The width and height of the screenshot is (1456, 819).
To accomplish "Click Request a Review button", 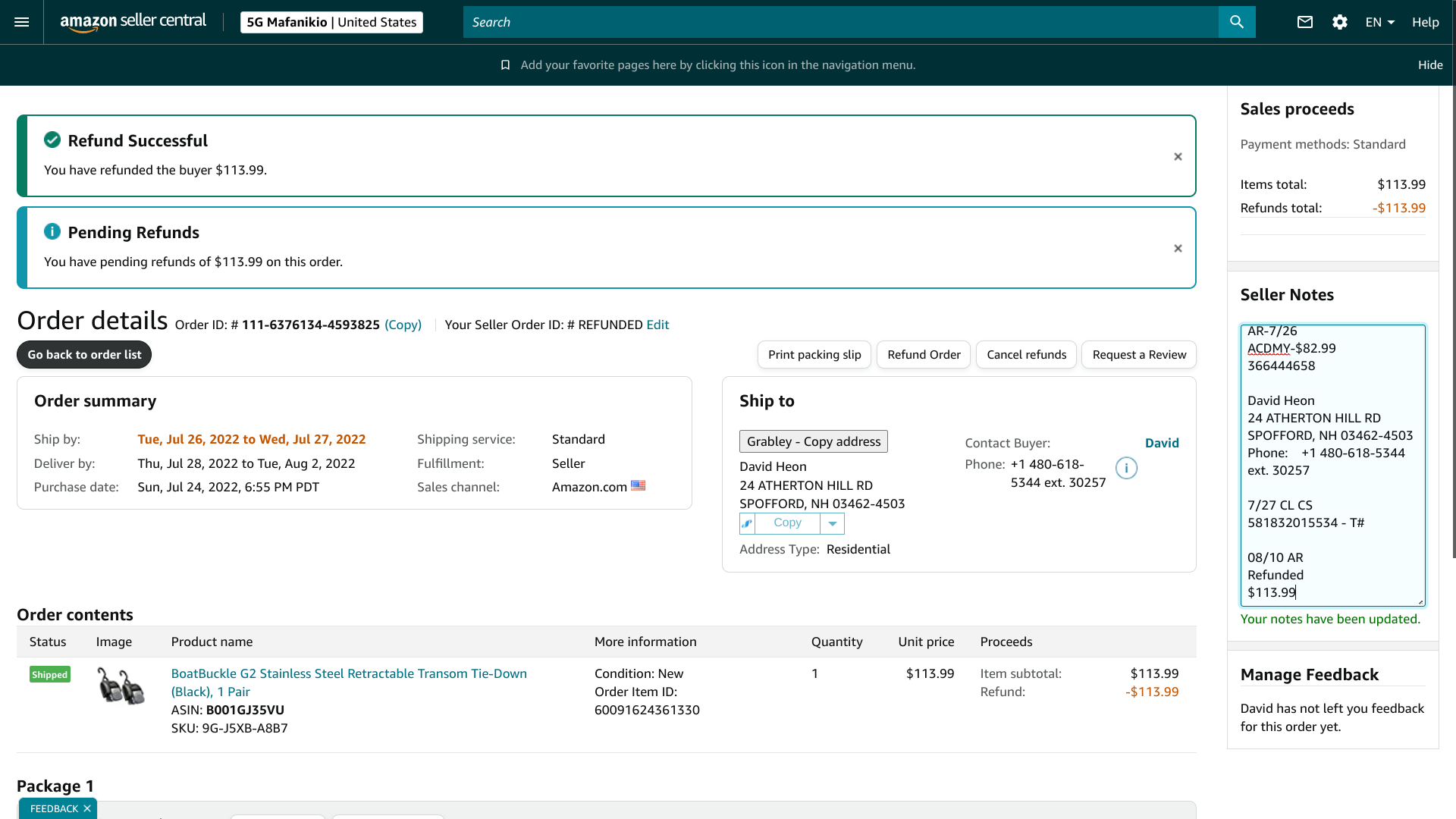I will click(1139, 355).
